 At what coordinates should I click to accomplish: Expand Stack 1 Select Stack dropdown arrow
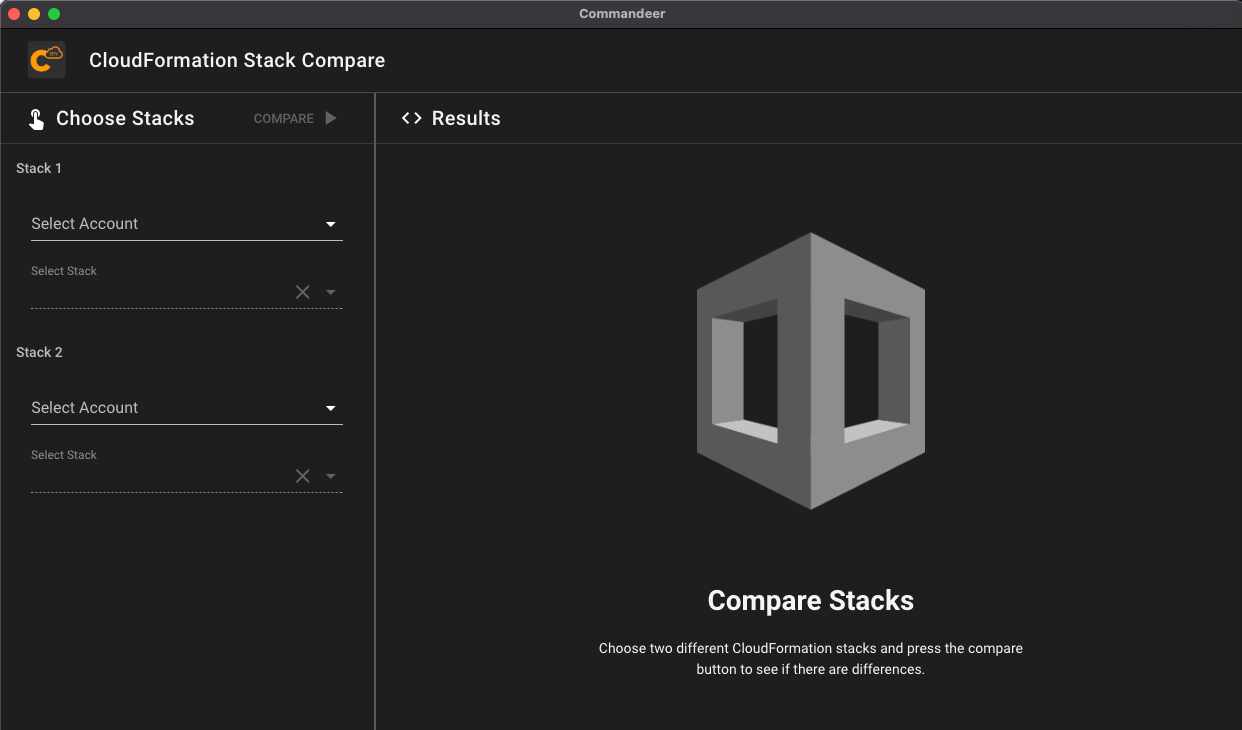(331, 292)
